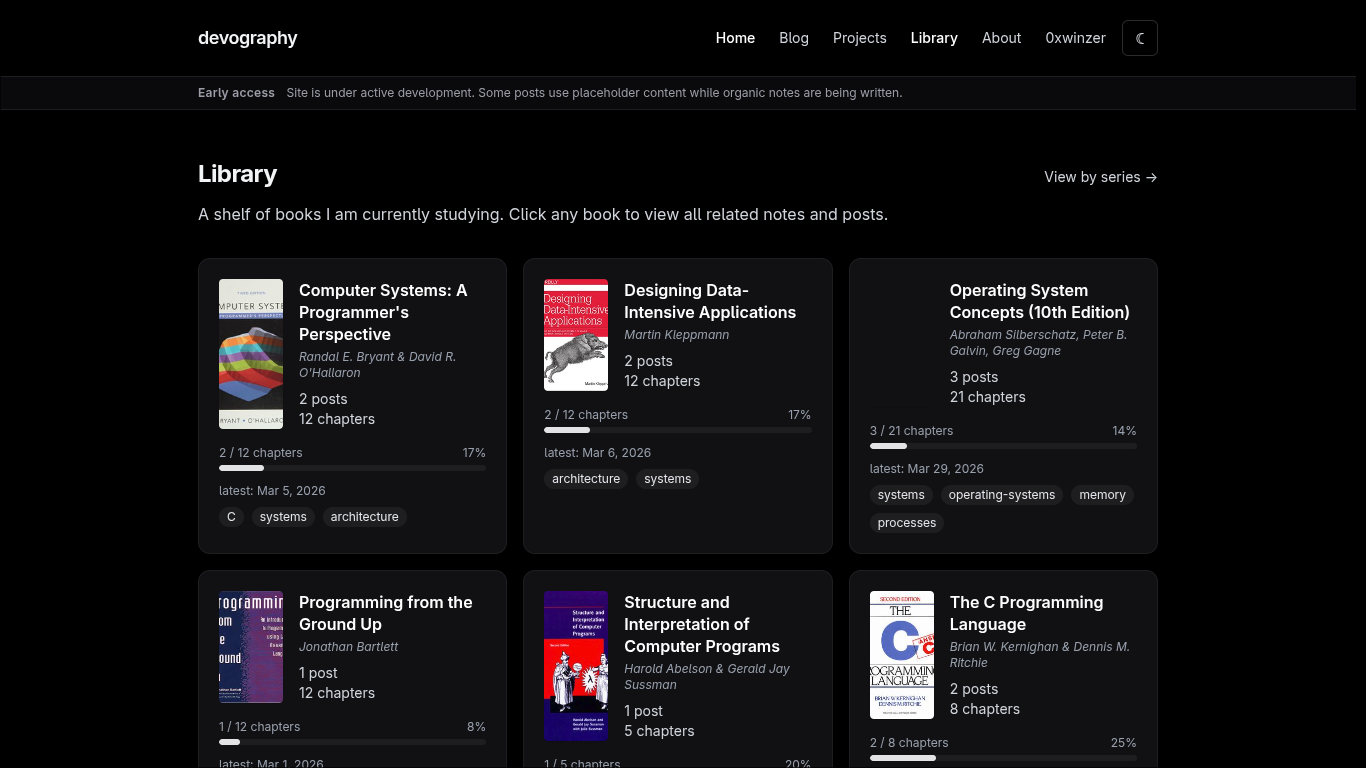The image size is (1366, 768).
Task: Click 3 / 21 chapters progress label
Action: pyautogui.click(x=912, y=431)
